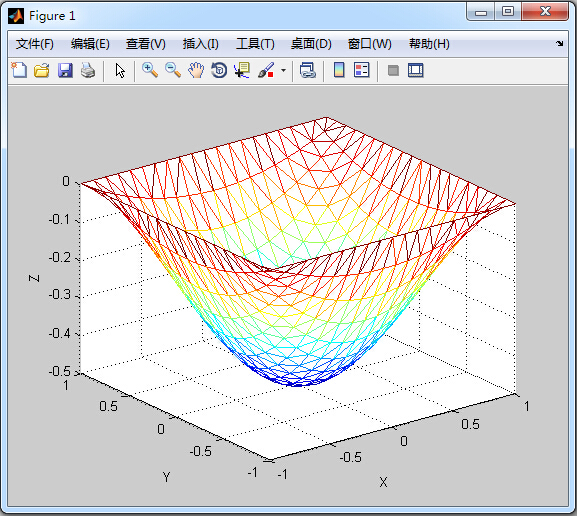Select the Rotate 3D tool
This screenshot has height=516, width=577.
click(x=219, y=70)
